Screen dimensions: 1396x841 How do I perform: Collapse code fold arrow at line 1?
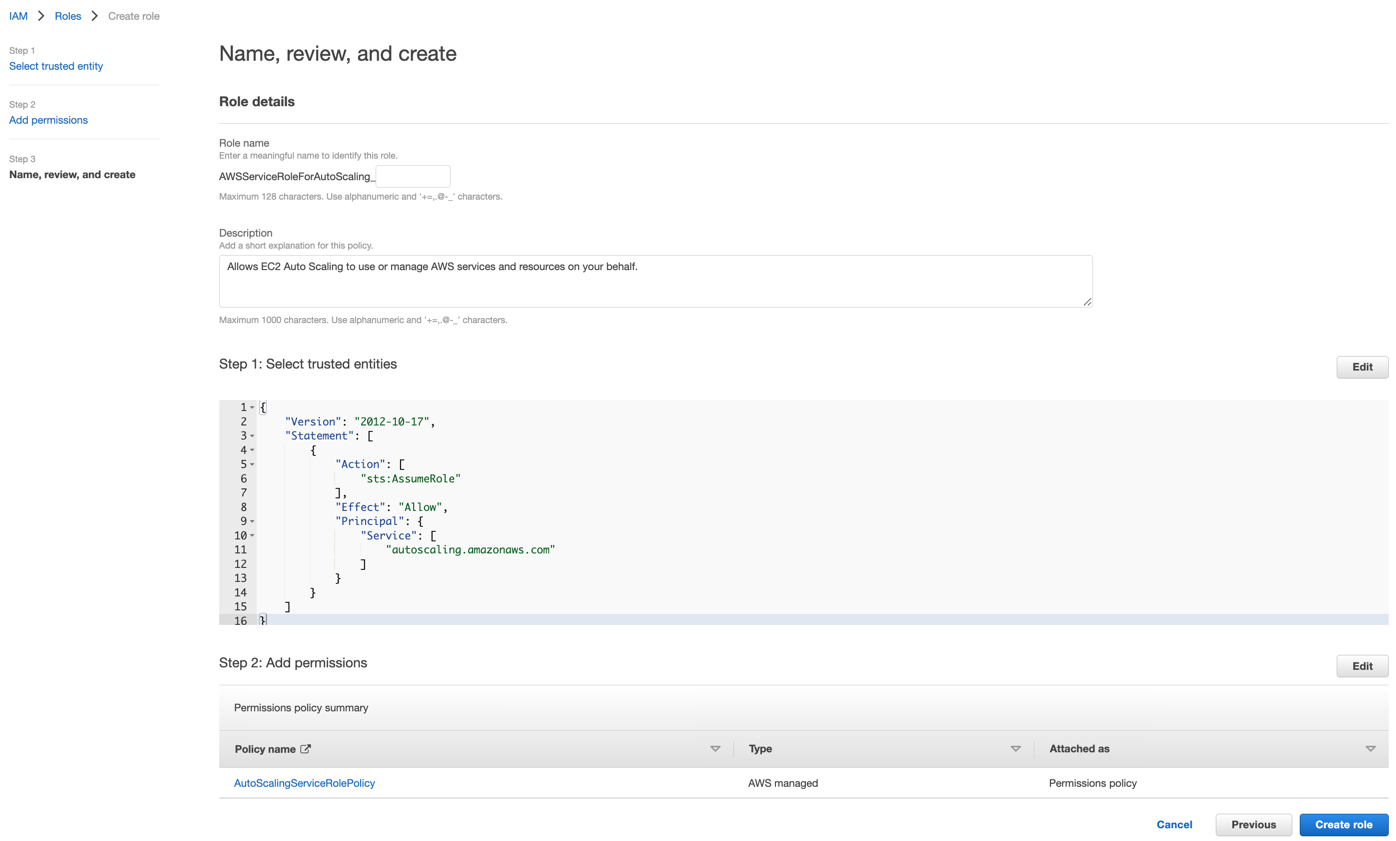point(252,408)
